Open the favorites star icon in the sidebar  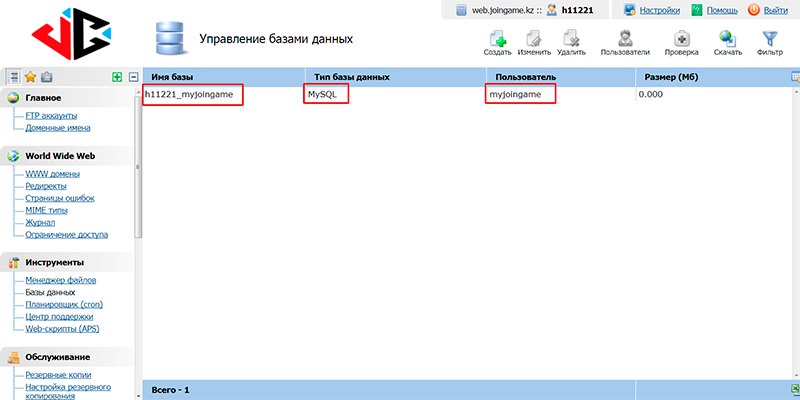[31, 77]
